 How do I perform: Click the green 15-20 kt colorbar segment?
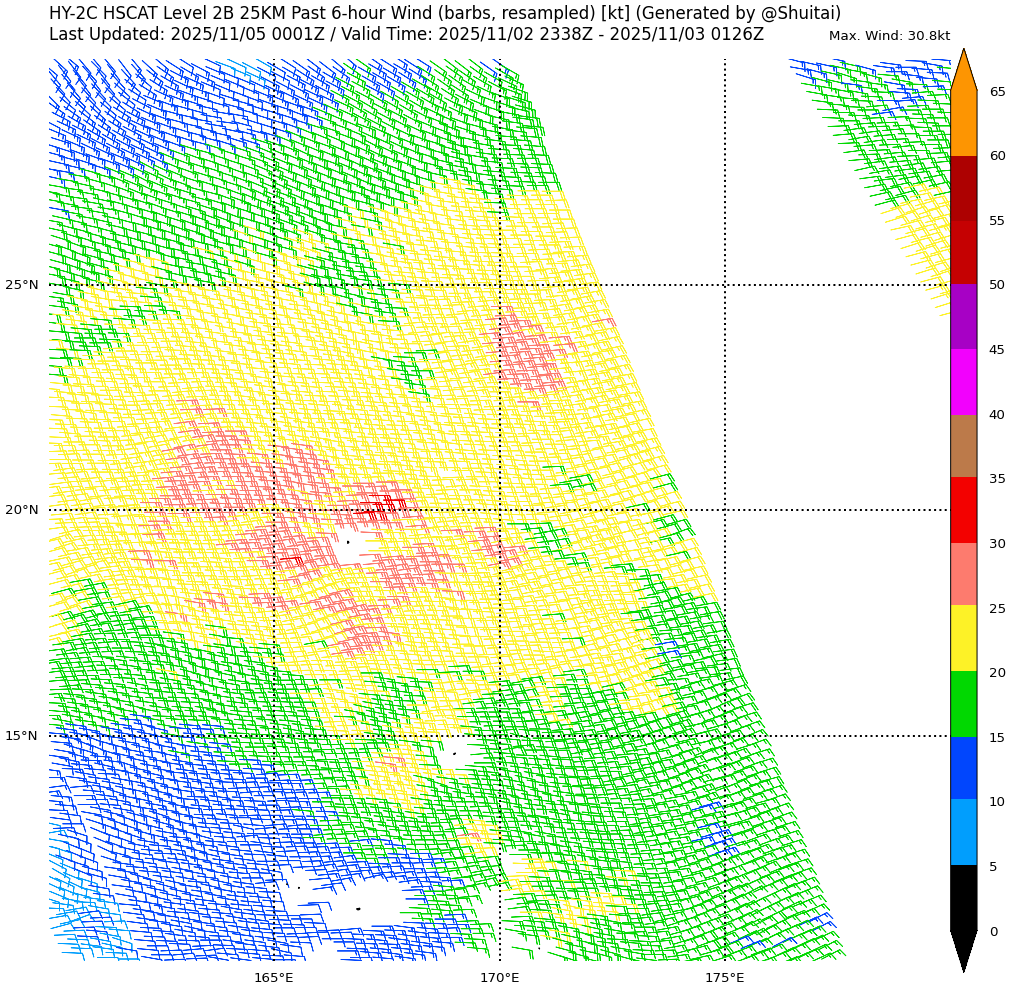(x=963, y=704)
